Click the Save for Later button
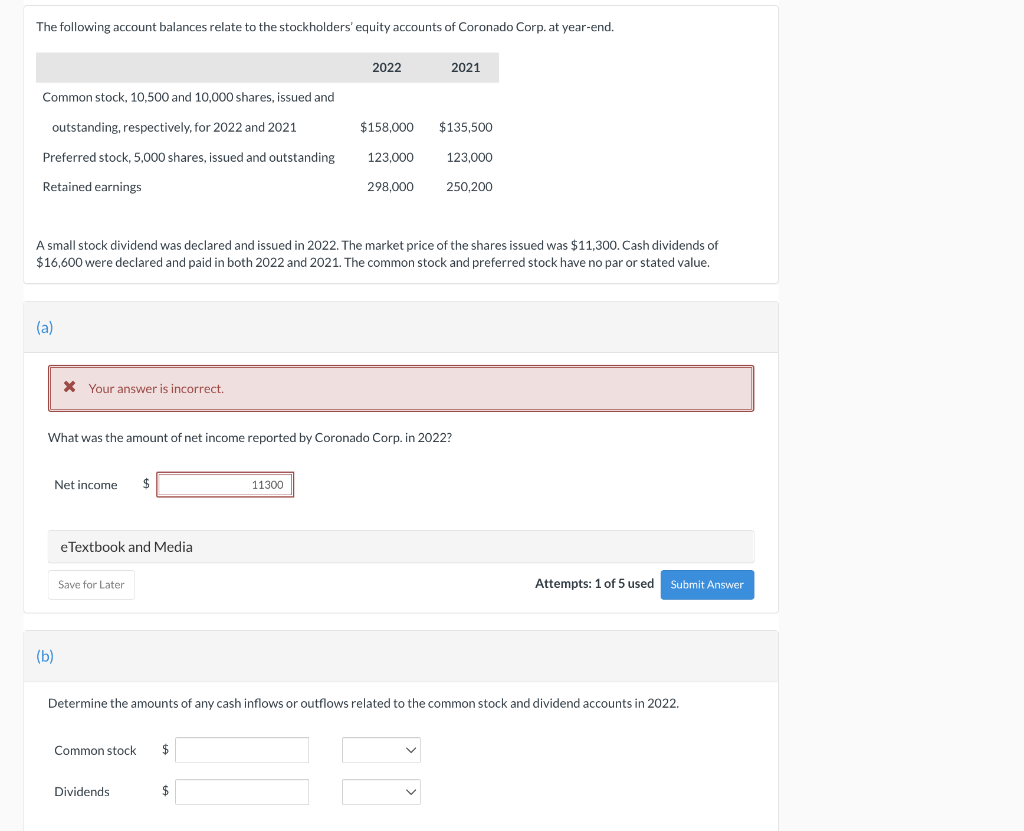This screenshot has height=831, width=1024. [x=91, y=585]
